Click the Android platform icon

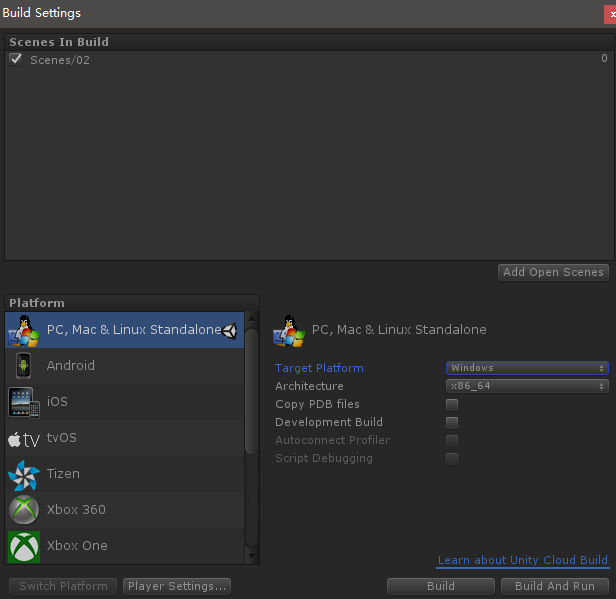[x=23, y=366]
